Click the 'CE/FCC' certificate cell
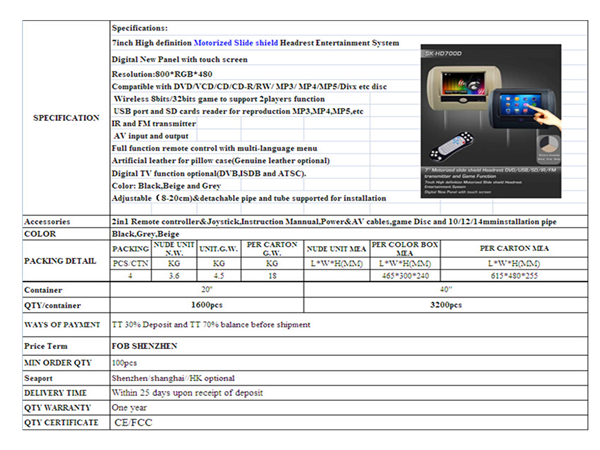This screenshot has height=450, width=600. pos(349,423)
